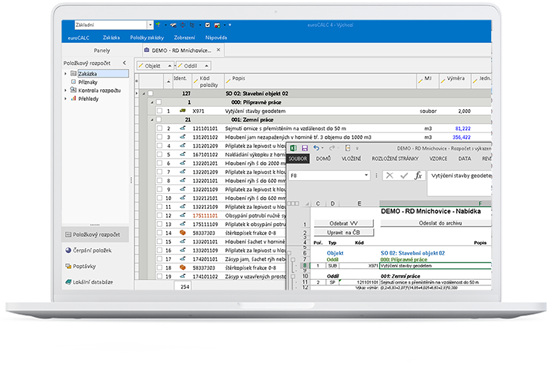Open the Excel Name Box dropdown
Viewport: 550px width, 382px height.
(x=366, y=175)
